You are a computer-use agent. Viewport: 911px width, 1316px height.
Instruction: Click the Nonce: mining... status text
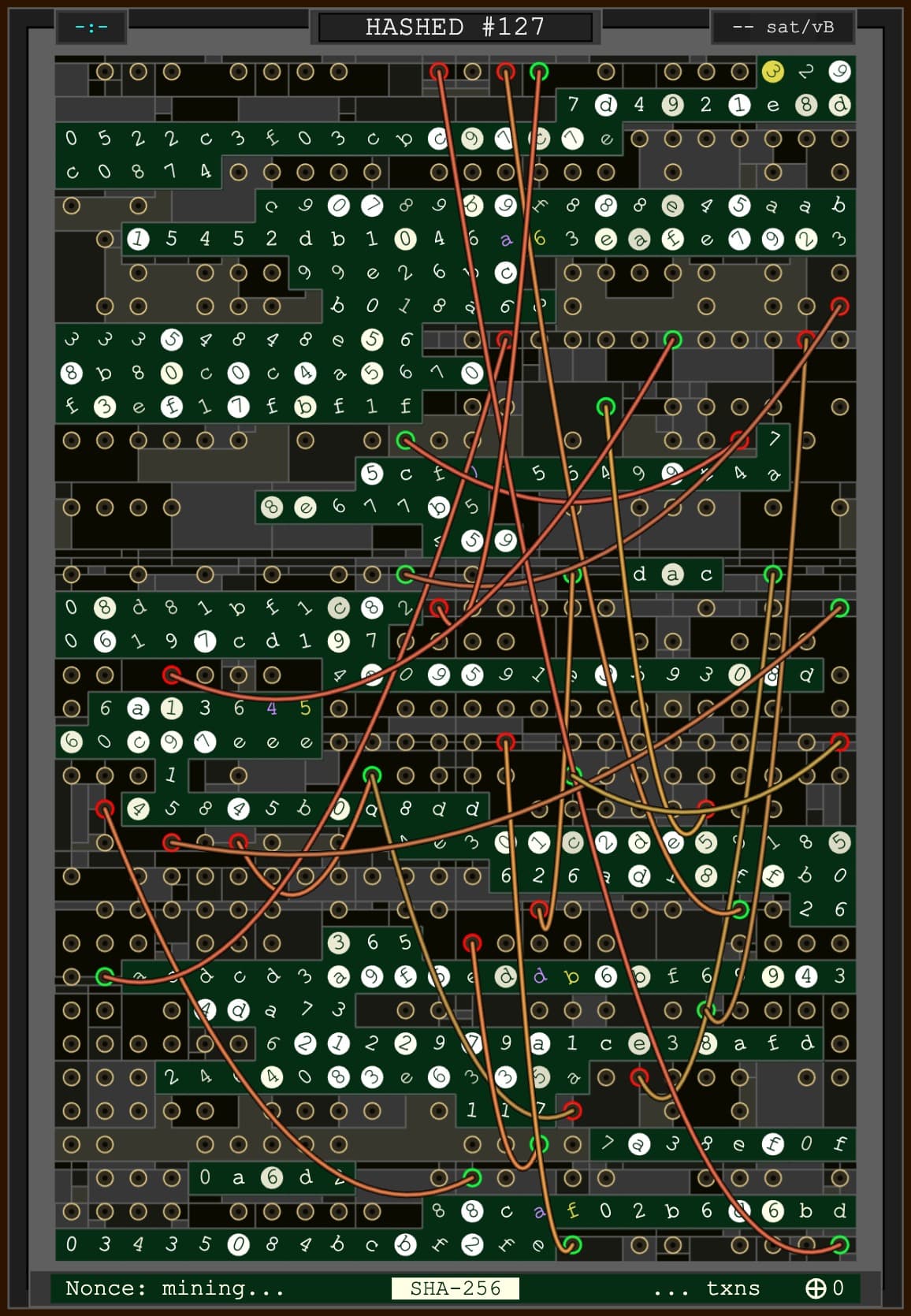click(x=174, y=1288)
